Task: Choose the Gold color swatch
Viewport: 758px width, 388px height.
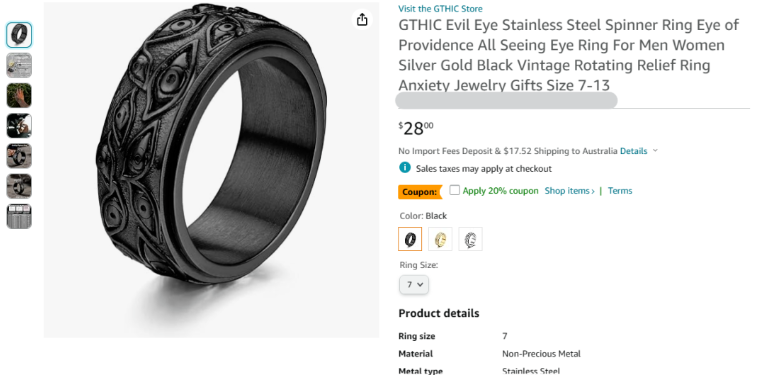Action: (440, 239)
